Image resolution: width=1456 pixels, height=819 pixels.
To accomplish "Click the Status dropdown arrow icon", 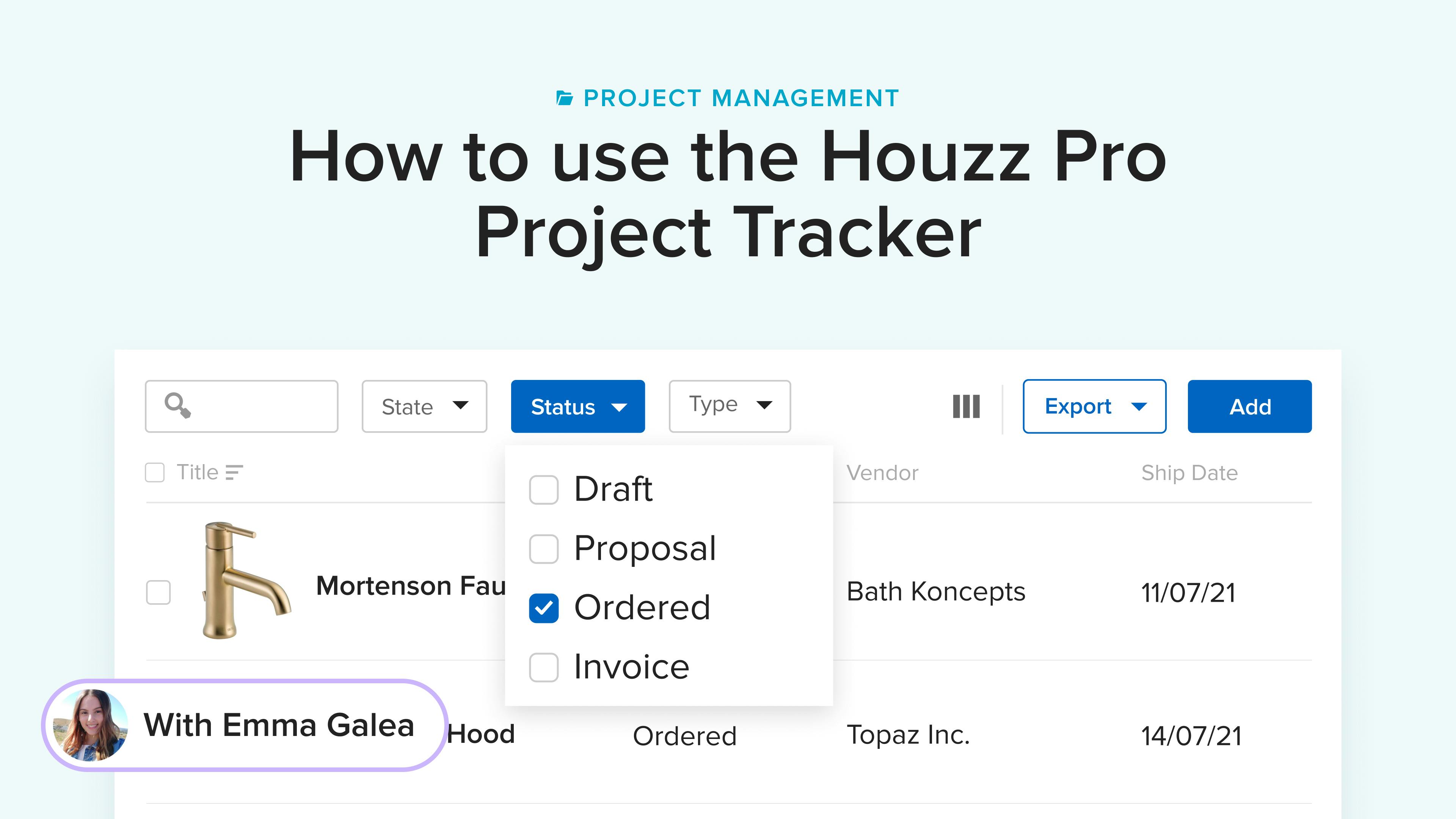I will (620, 407).
